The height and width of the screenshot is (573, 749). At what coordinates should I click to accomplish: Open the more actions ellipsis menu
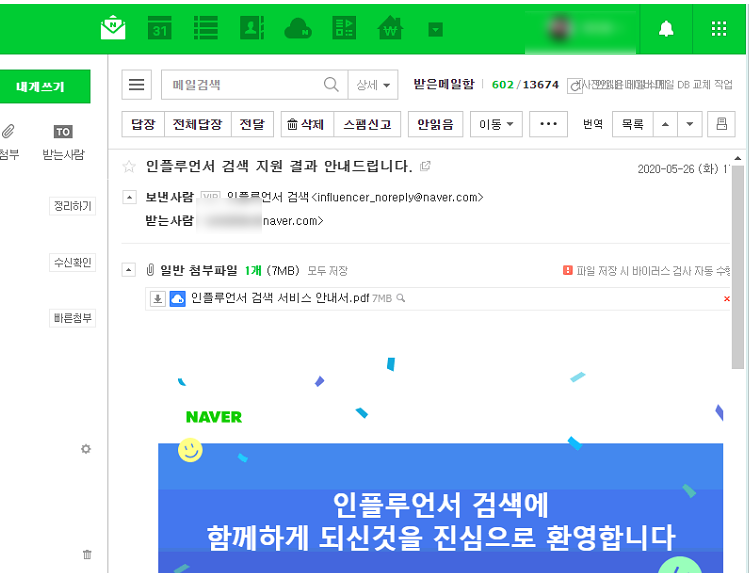click(548, 124)
